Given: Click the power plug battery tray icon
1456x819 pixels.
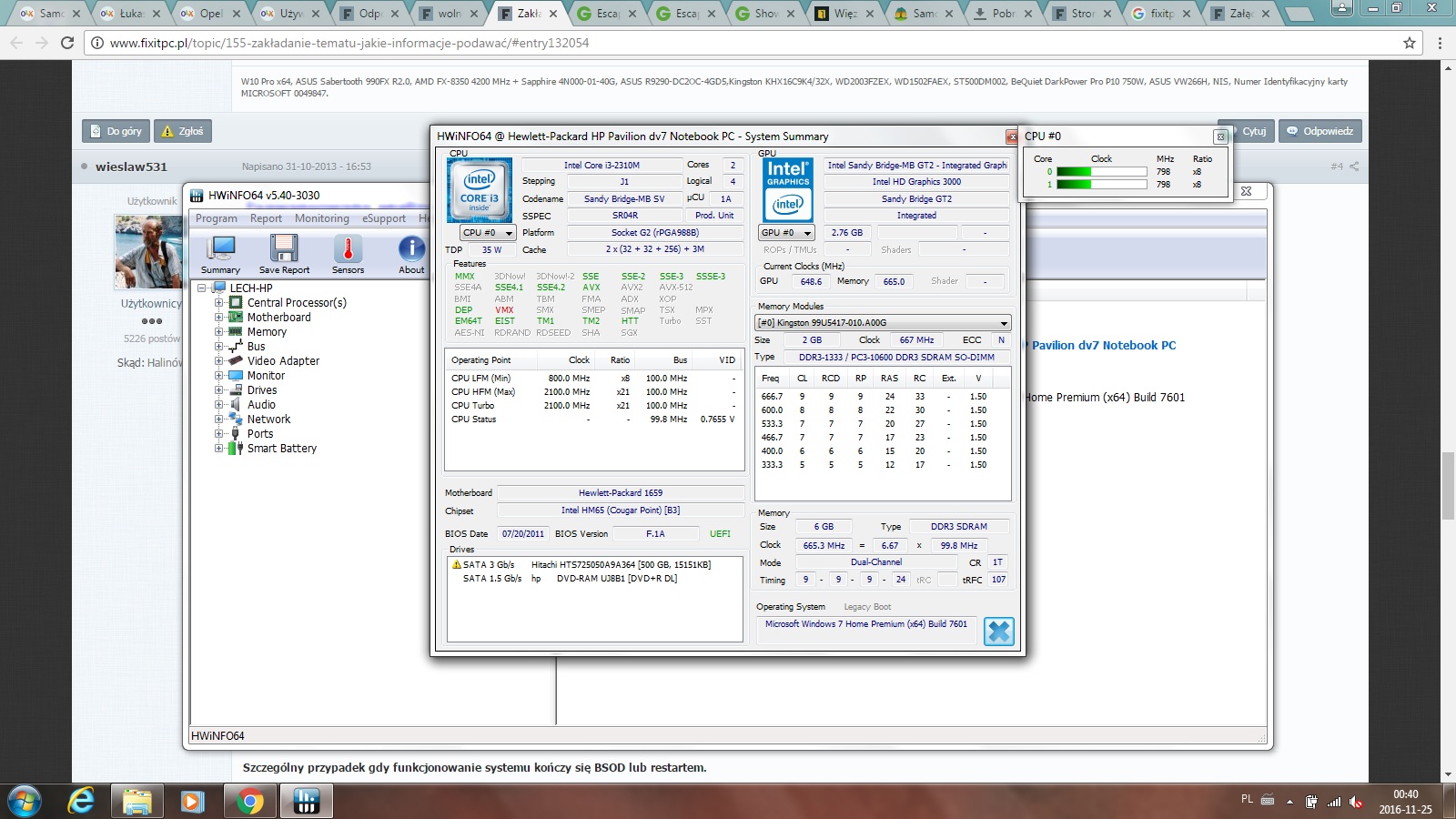Looking at the screenshot, I should pos(1311,802).
